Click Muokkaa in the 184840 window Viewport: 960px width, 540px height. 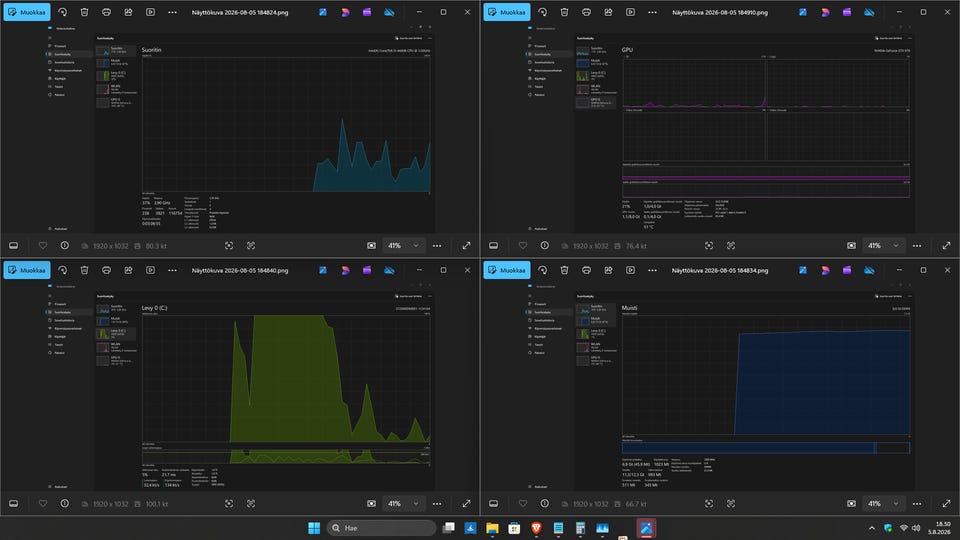tap(27, 270)
